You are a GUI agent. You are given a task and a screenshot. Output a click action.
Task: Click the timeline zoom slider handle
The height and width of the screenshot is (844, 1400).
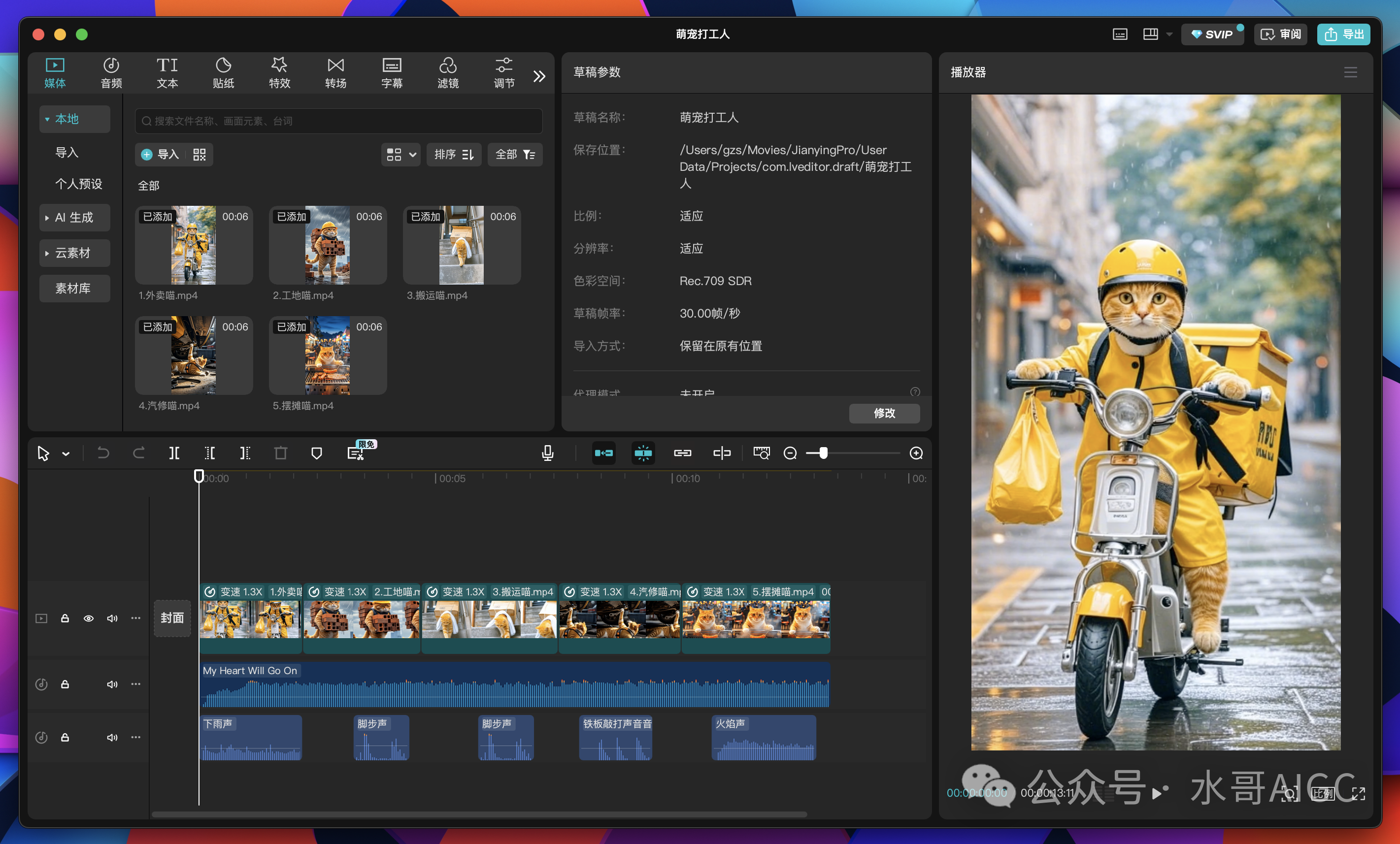pyautogui.click(x=823, y=453)
